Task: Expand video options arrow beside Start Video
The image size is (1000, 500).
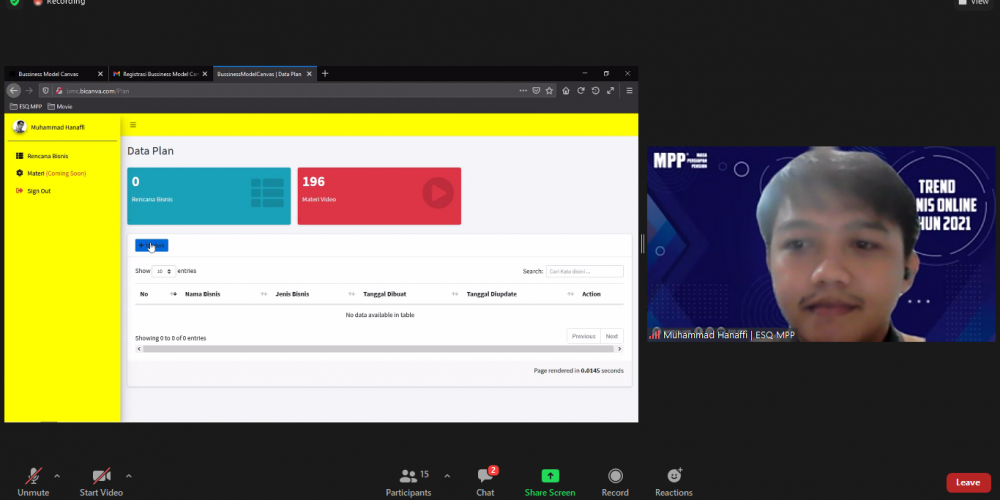Action: coord(129,475)
